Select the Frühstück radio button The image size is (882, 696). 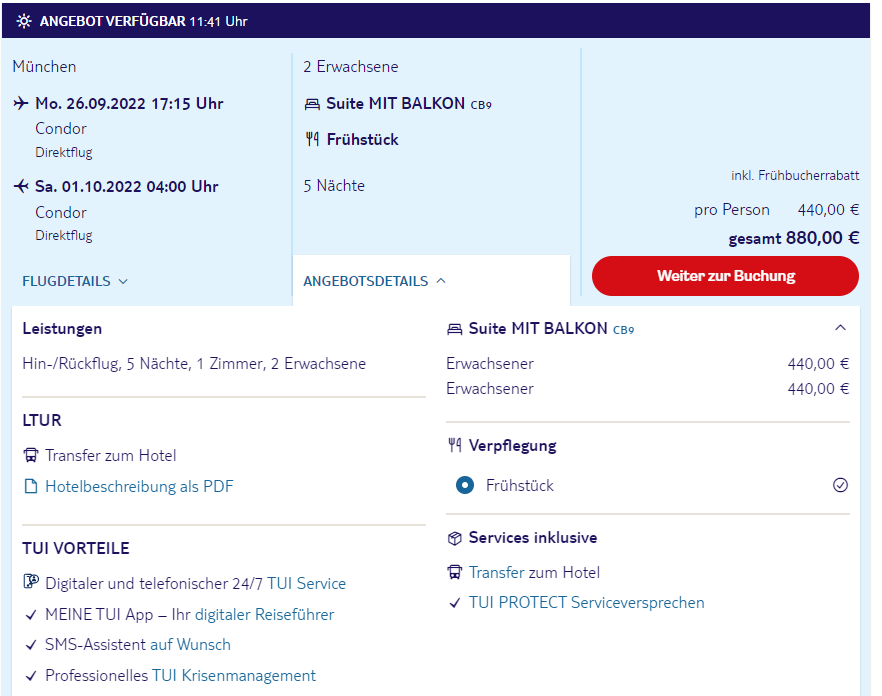click(x=464, y=486)
